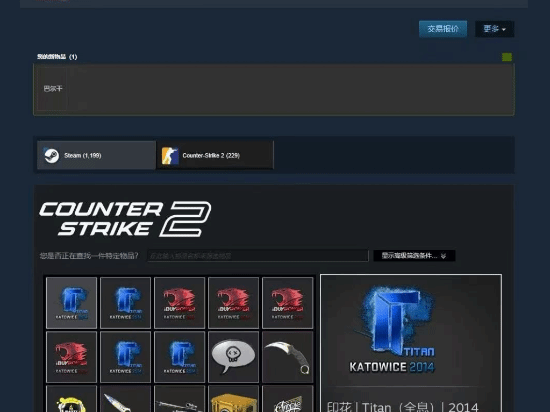The width and height of the screenshot is (550, 412).
Task: Switch to the Counter-Strike 2 (229) tab
Action: [215, 155]
